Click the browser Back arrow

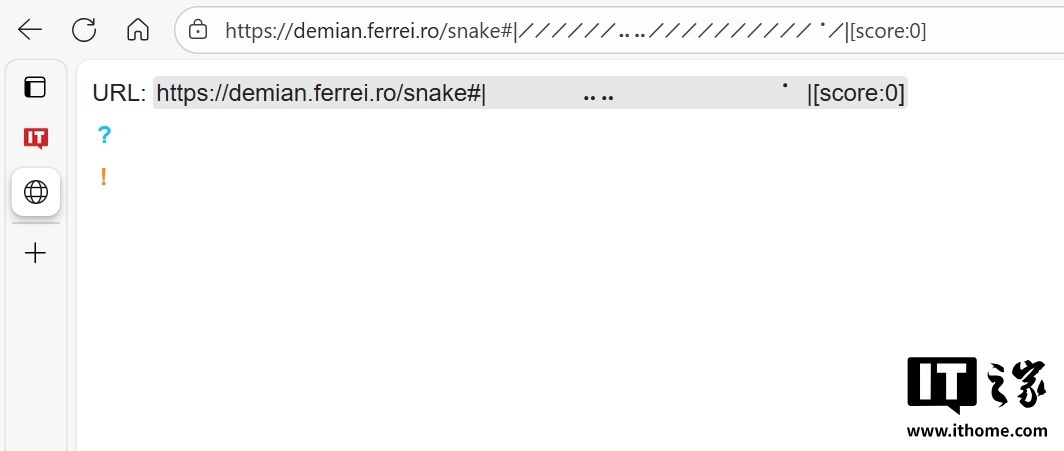tap(30, 30)
